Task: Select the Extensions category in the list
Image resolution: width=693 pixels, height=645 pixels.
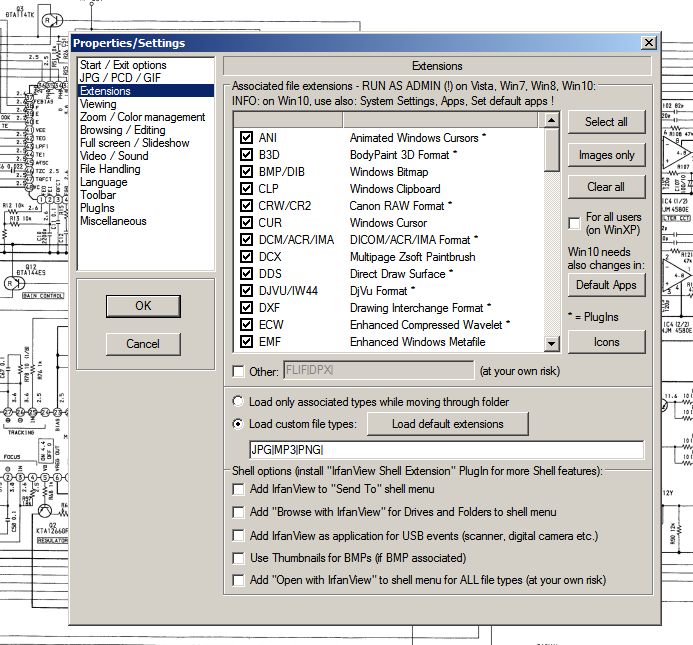Action: click(x=145, y=91)
